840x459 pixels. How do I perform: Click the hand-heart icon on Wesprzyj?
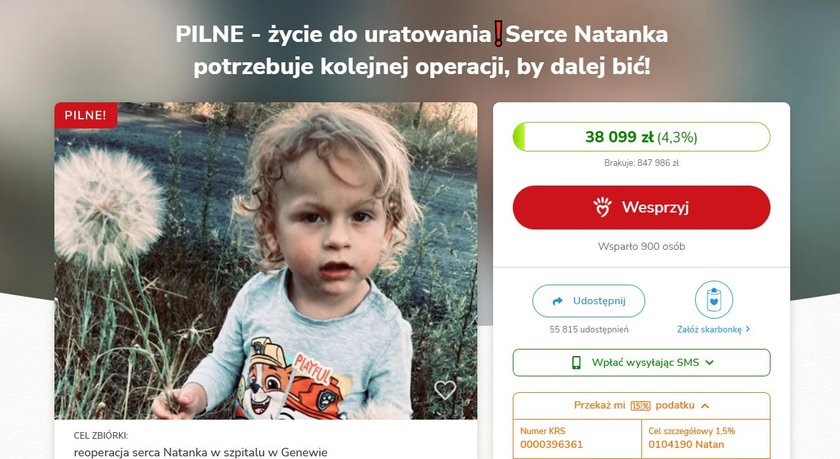coord(602,207)
